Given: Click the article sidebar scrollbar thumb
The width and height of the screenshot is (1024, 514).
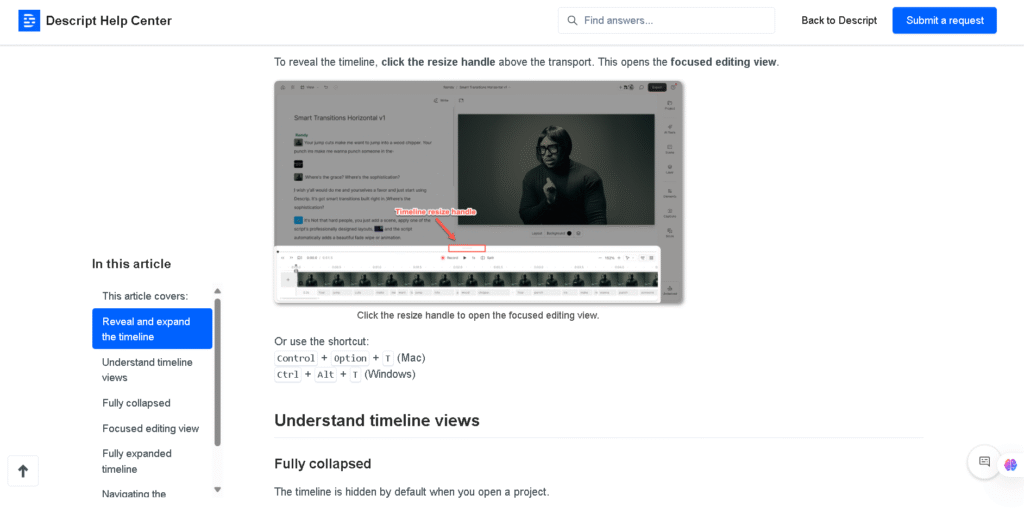Looking at the screenshot, I should [217, 372].
